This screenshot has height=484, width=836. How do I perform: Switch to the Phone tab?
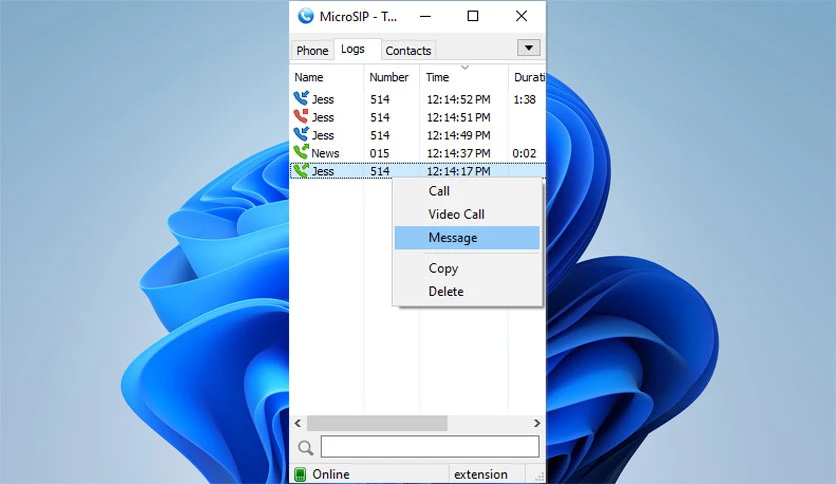coord(312,51)
